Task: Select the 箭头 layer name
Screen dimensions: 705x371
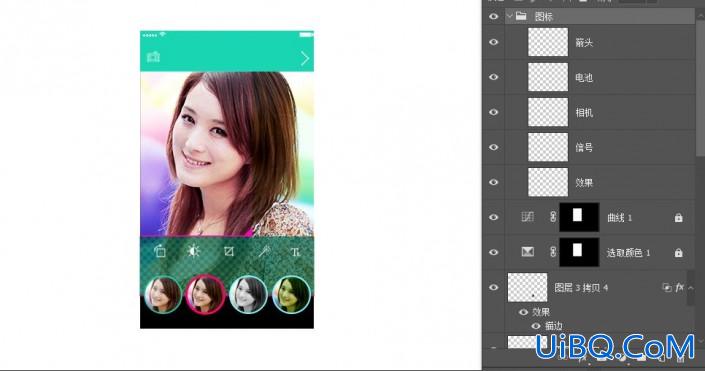Action: pyautogui.click(x=584, y=43)
